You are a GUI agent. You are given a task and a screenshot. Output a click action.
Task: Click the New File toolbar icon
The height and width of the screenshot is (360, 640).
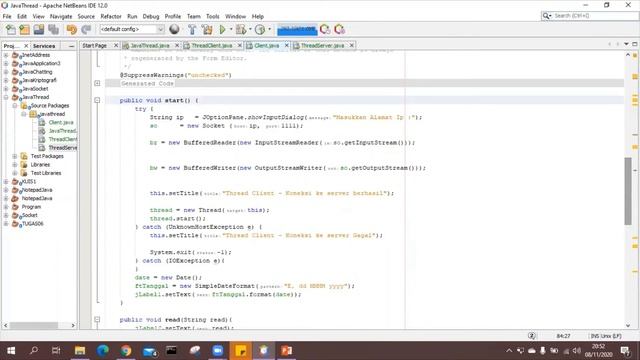click(11, 29)
